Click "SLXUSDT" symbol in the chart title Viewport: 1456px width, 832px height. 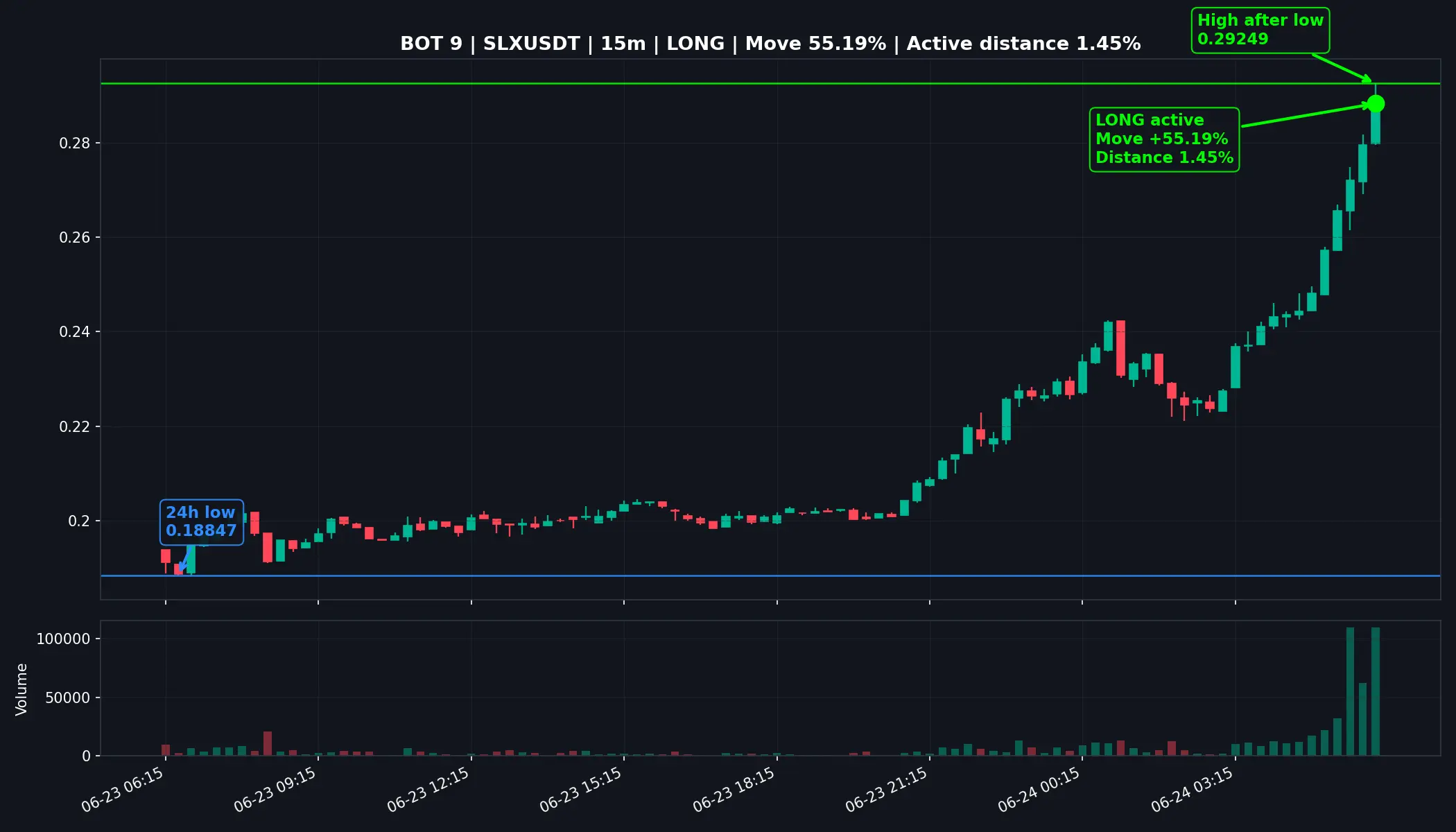point(531,44)
